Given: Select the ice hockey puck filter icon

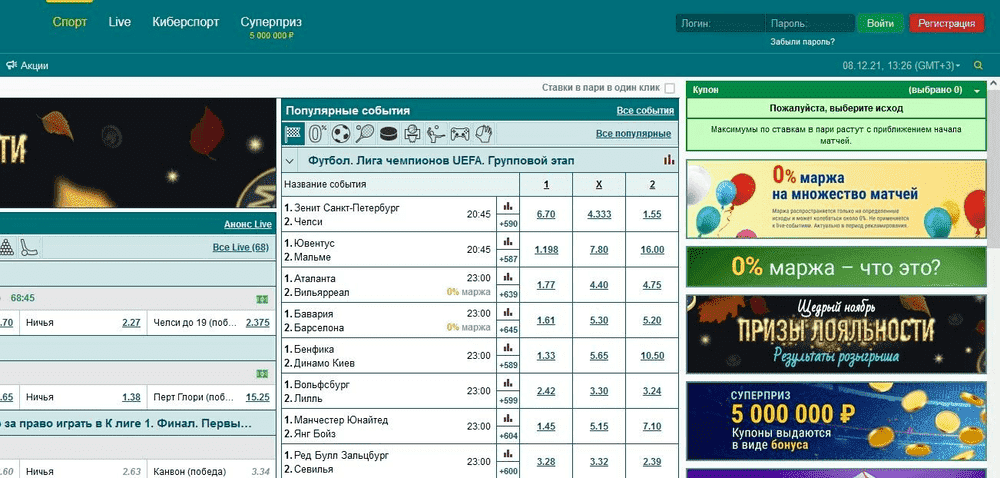Looking at the screenshot, I should tap(388, 133).
